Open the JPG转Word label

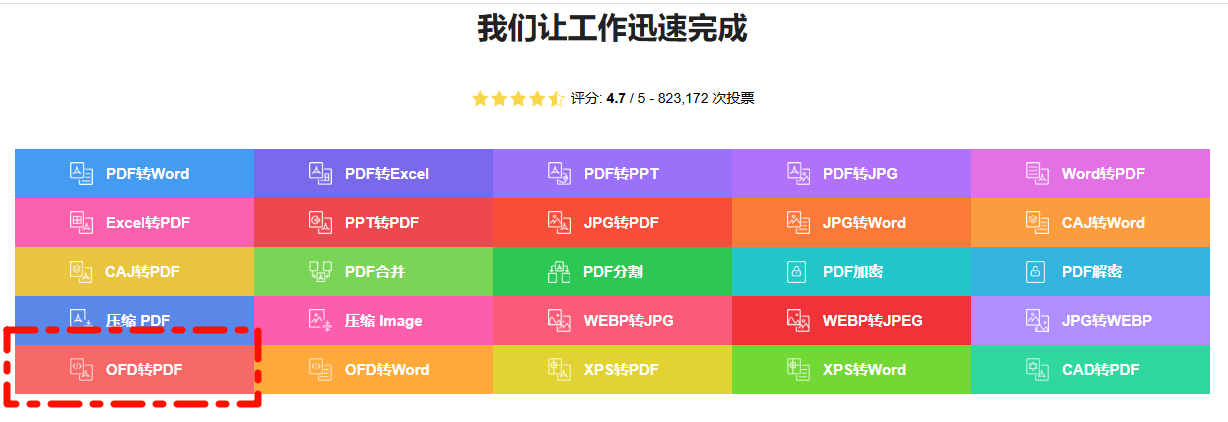[x=864, y=222]
